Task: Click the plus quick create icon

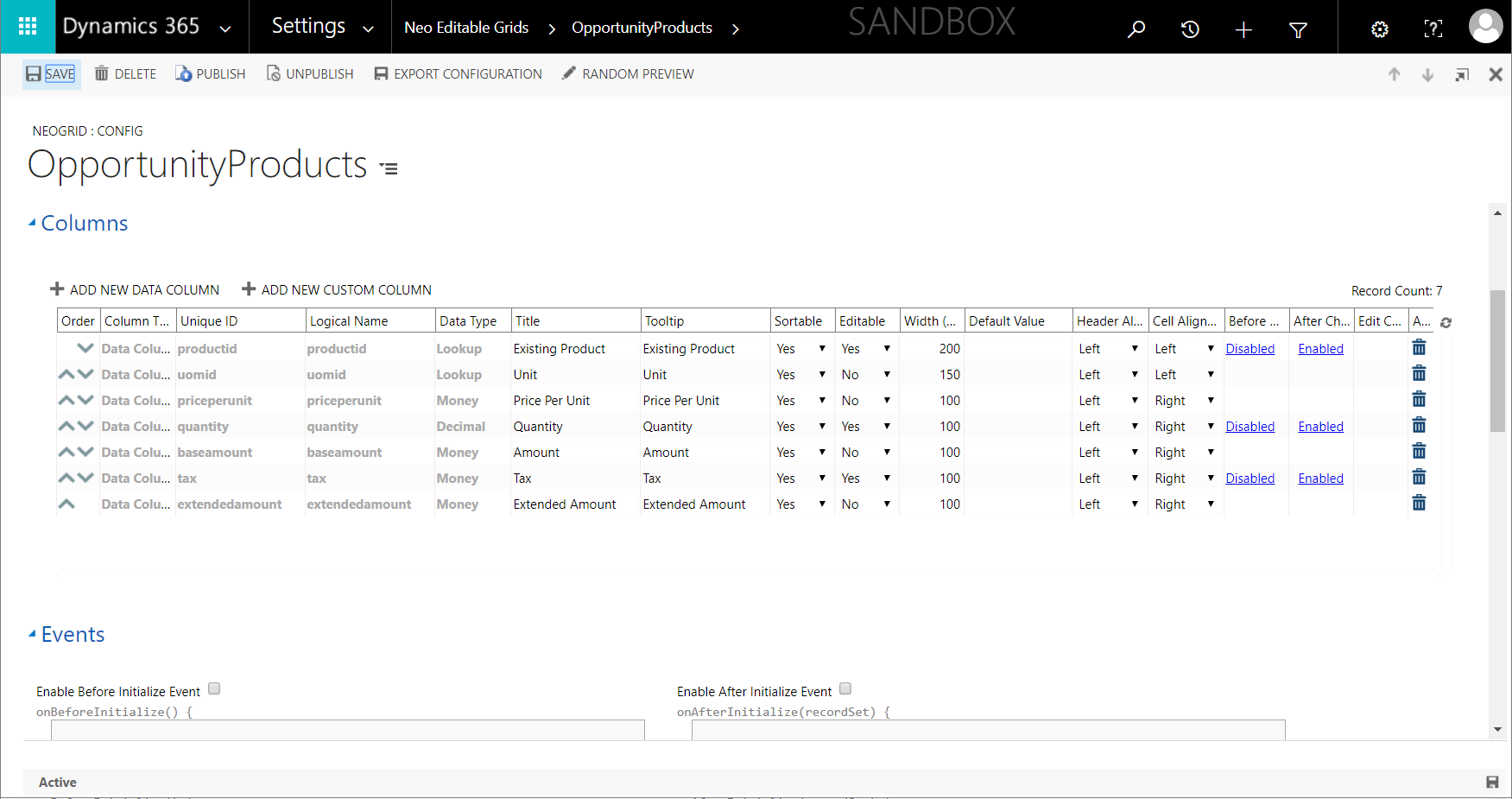Action: [1243, 30]
